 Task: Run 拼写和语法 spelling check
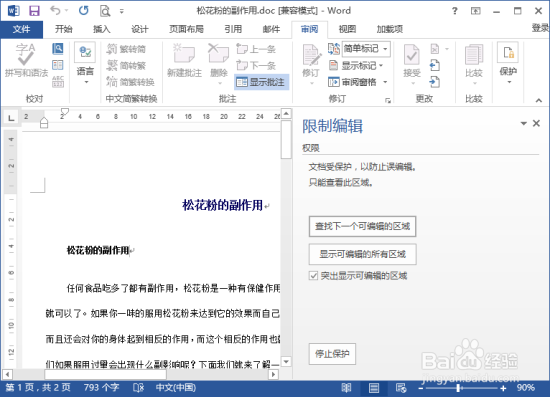(26, 60)
